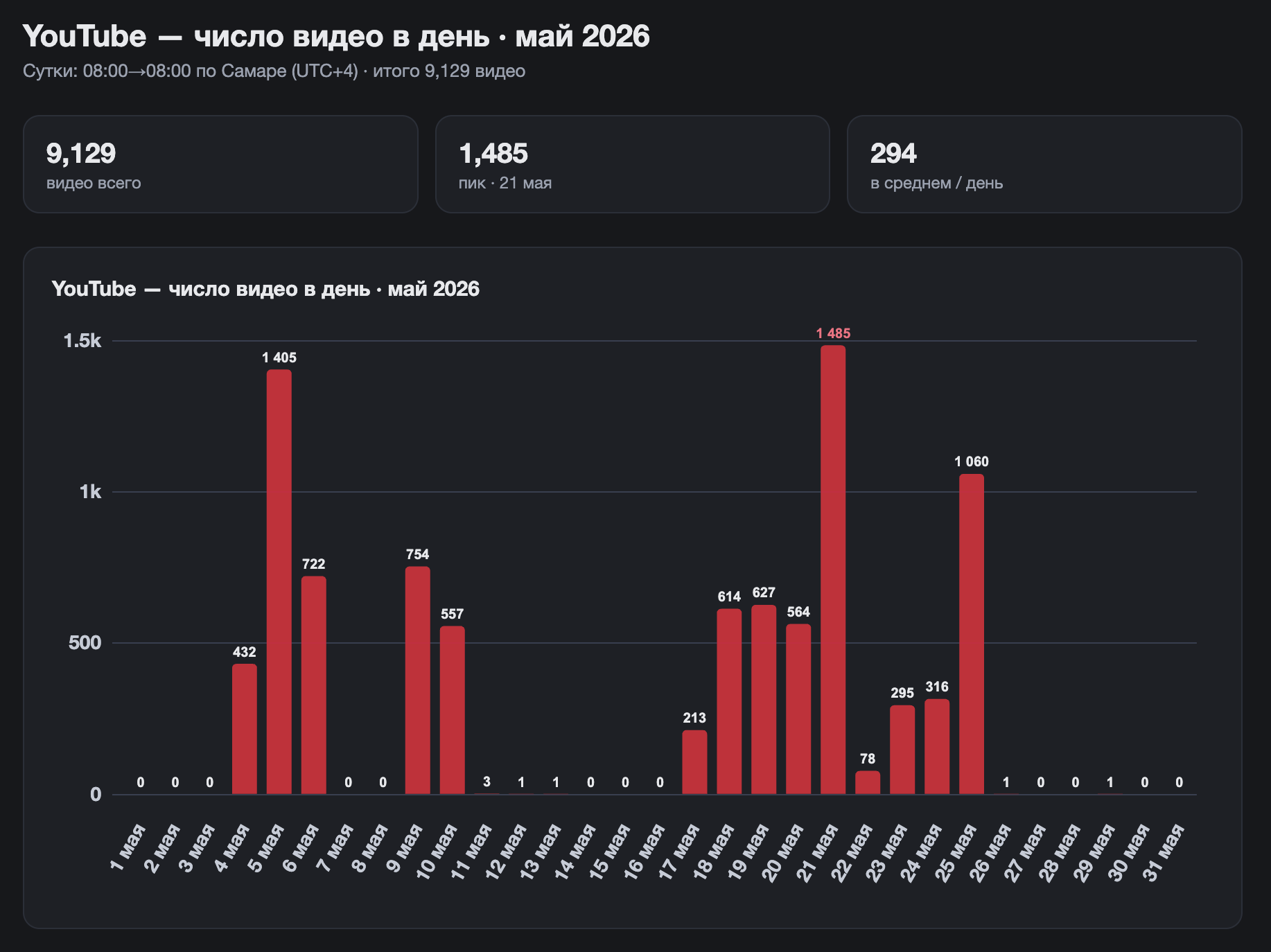Select the "1 мая" x-axis label

click(128, 847)
